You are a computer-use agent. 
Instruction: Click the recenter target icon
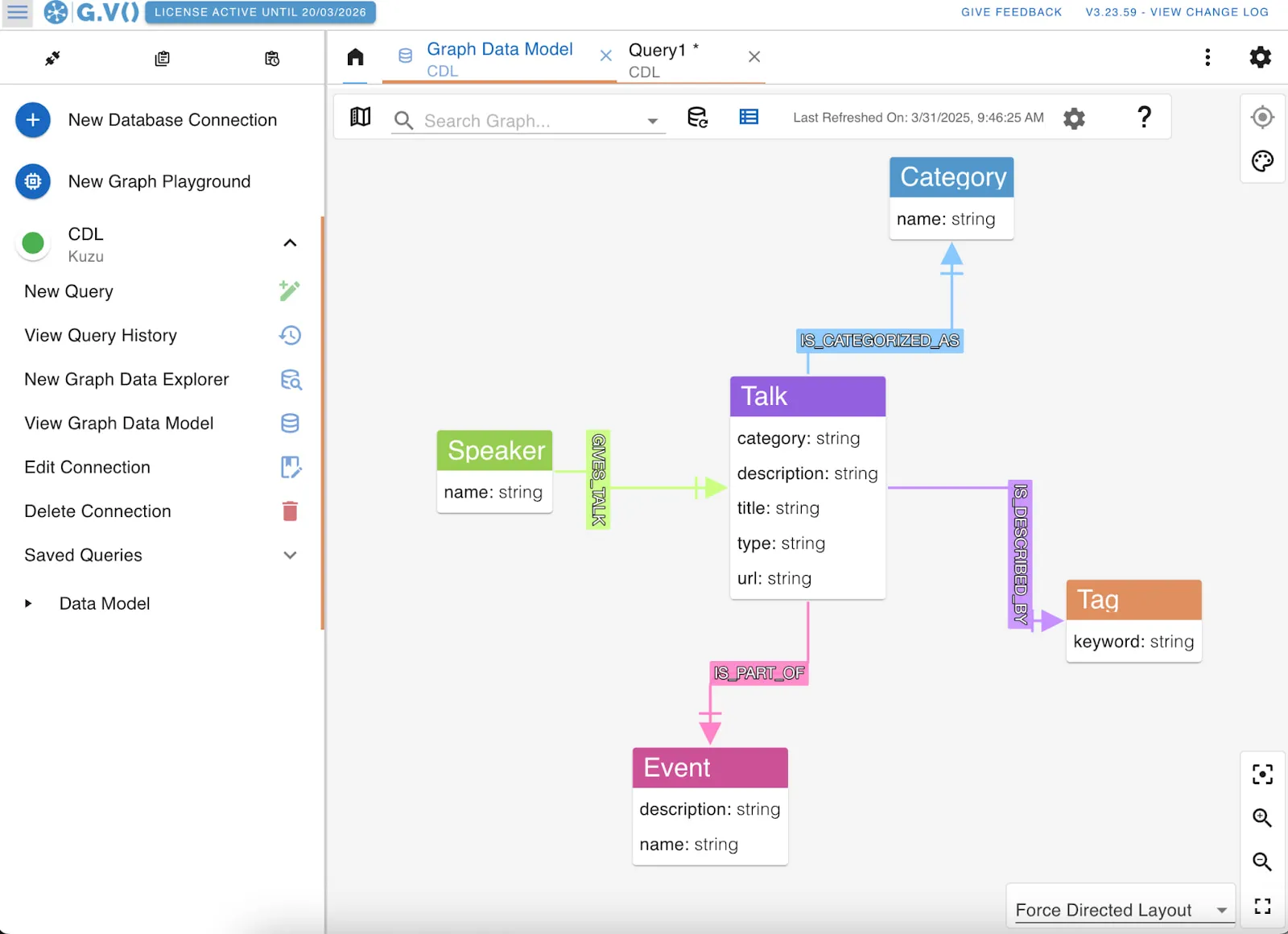1262,118
